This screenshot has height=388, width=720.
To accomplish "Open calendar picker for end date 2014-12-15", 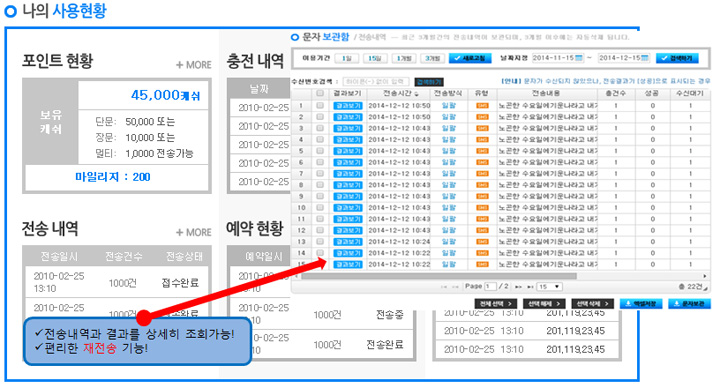I will tap(645, 58).
